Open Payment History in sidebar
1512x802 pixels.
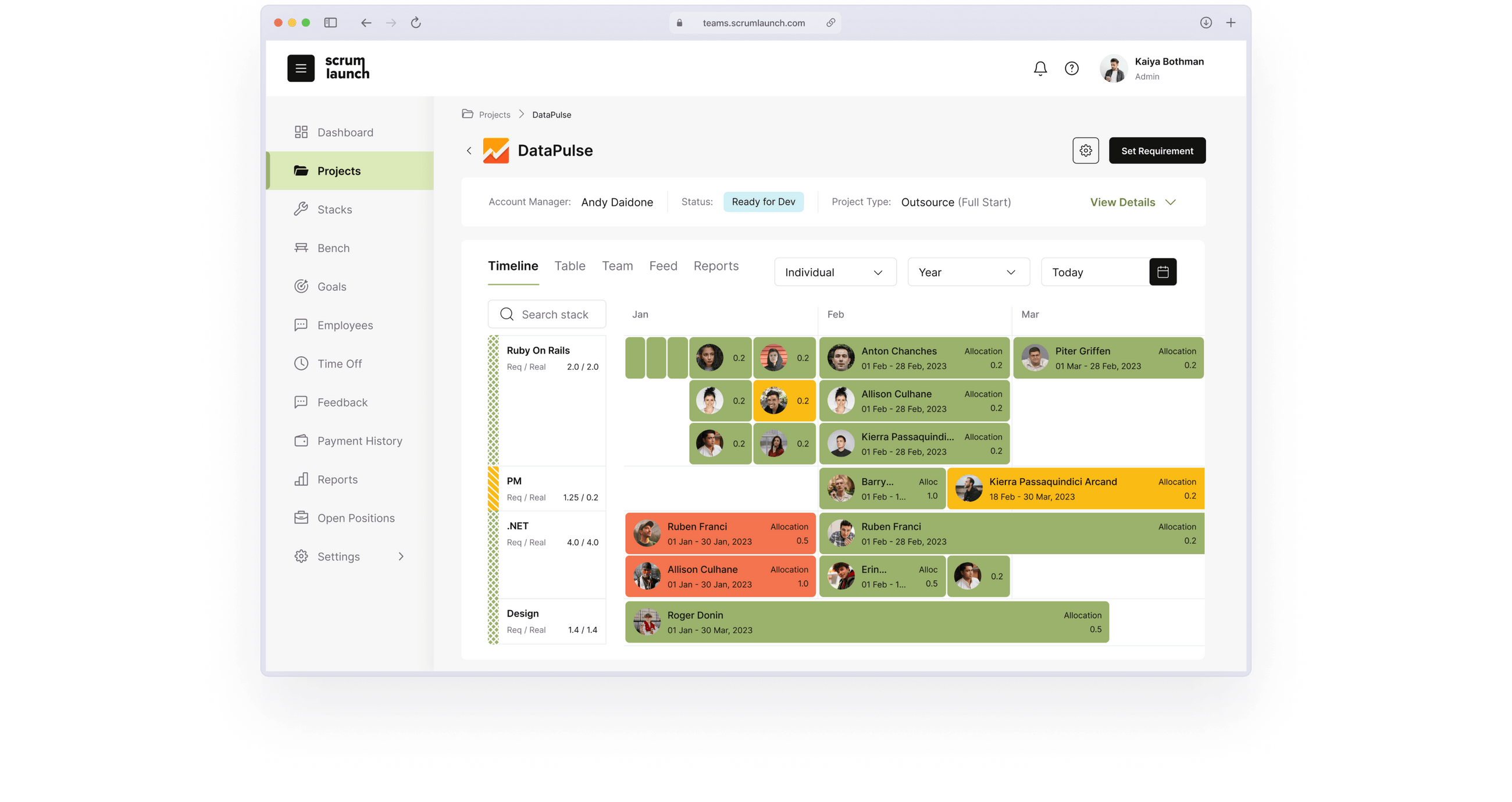(x=359, y=441)
